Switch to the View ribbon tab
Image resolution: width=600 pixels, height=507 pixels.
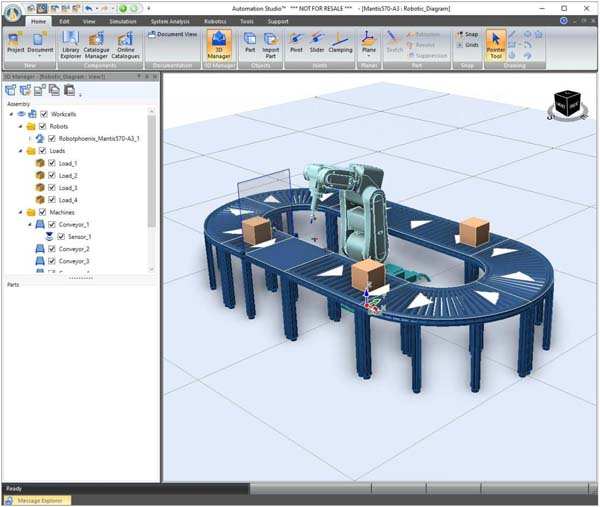tap(89, 21)
